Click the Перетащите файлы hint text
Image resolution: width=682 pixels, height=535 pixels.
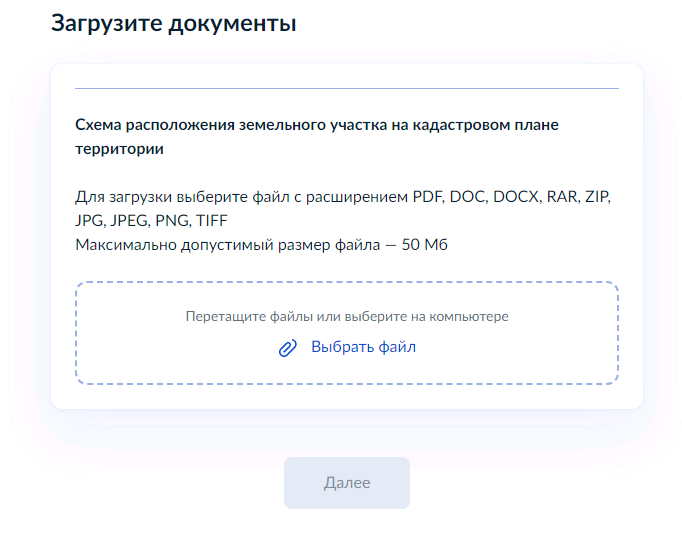pos(347,316)
